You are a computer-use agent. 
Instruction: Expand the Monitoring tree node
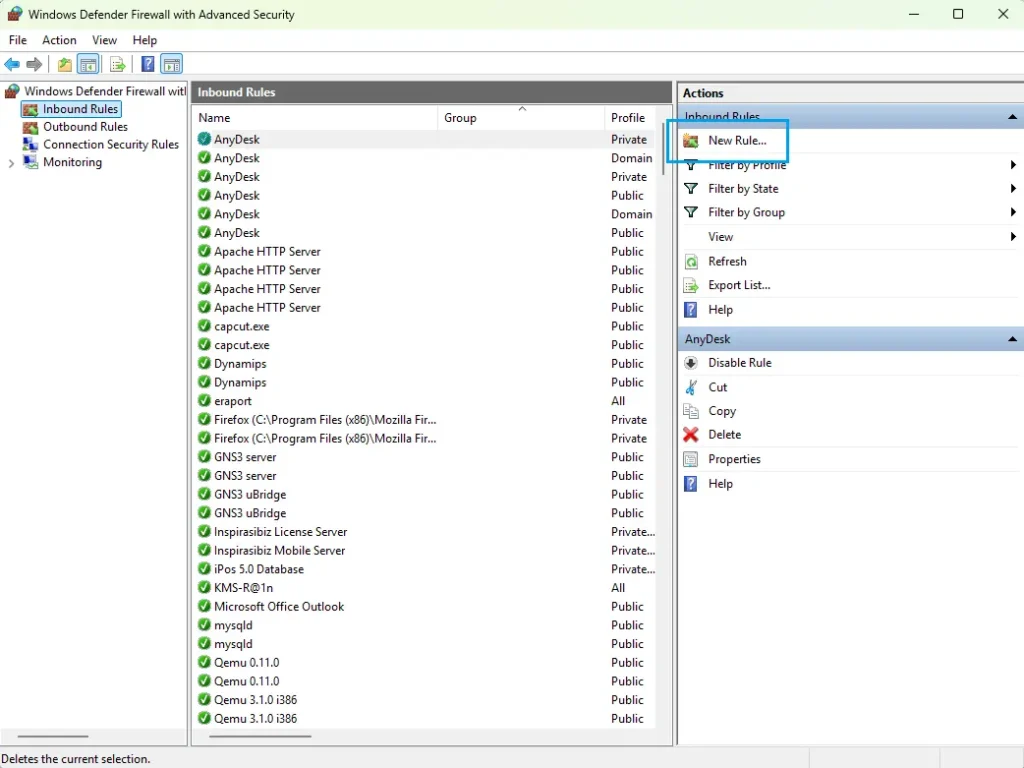11,163
